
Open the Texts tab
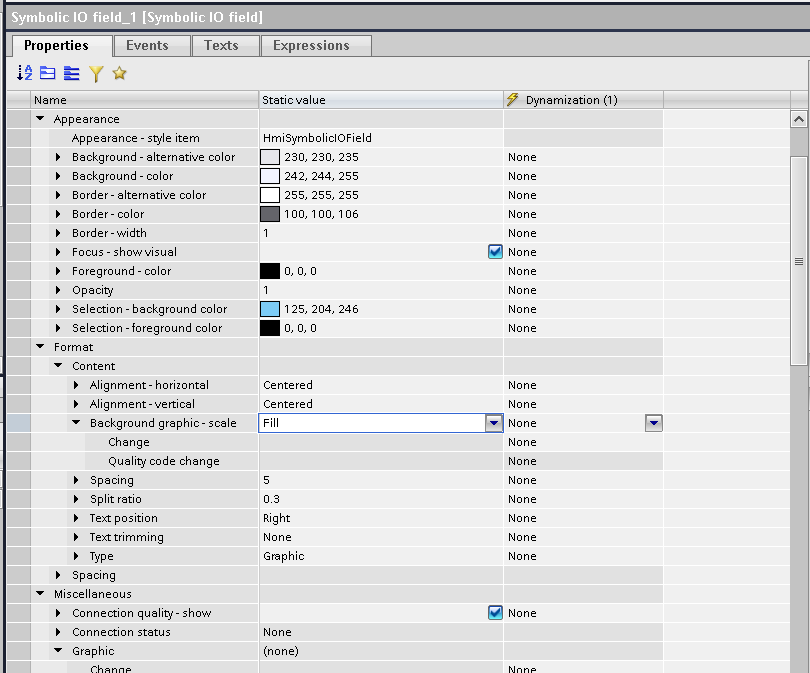[x=221, y=46]
